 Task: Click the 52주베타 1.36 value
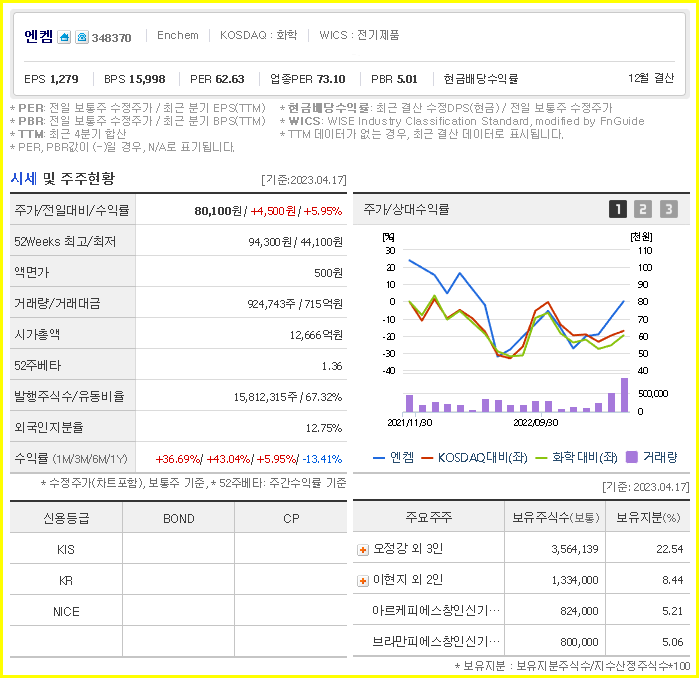pos(332,366)
